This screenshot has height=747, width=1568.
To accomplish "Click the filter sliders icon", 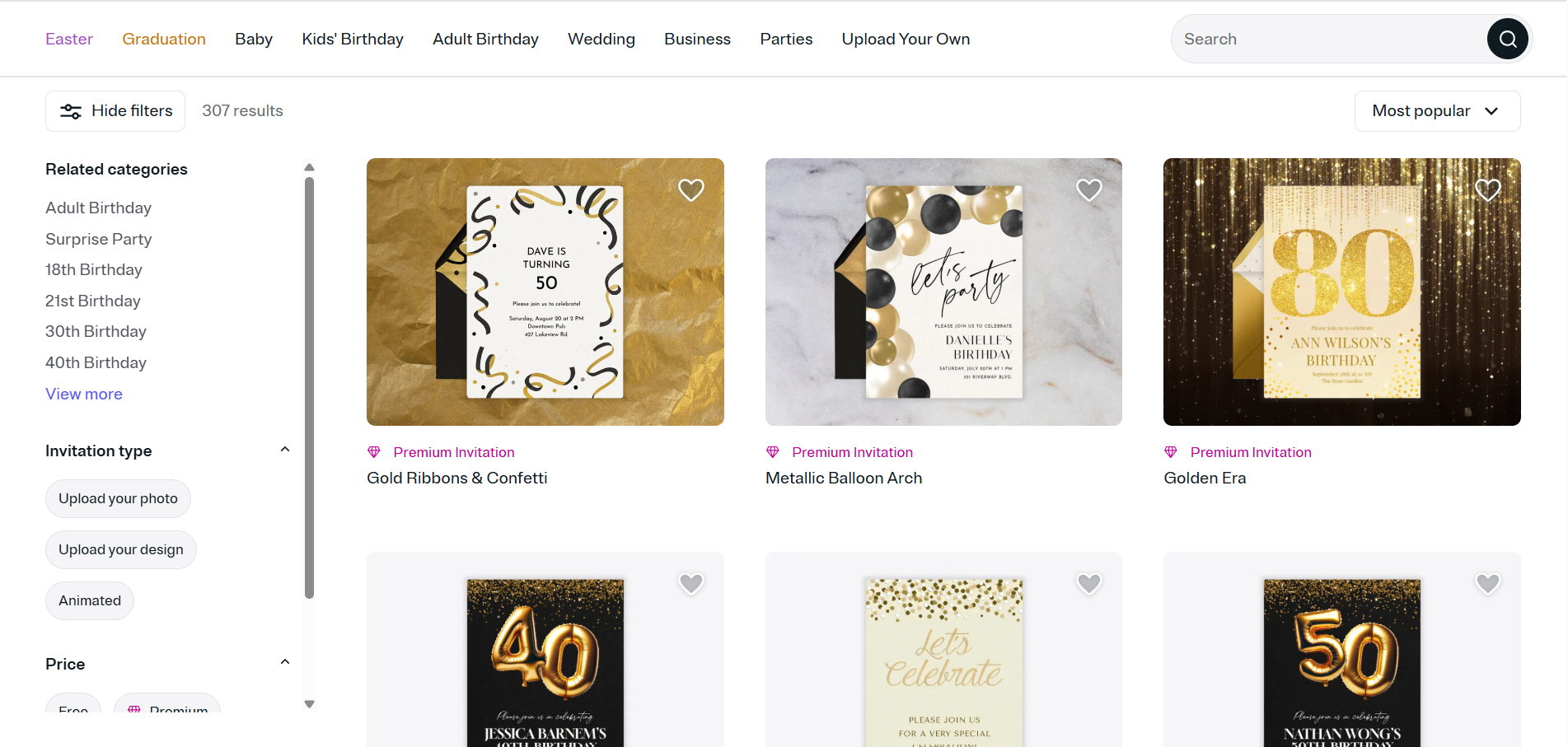I will pyautogui.click(x=71, y=111).
